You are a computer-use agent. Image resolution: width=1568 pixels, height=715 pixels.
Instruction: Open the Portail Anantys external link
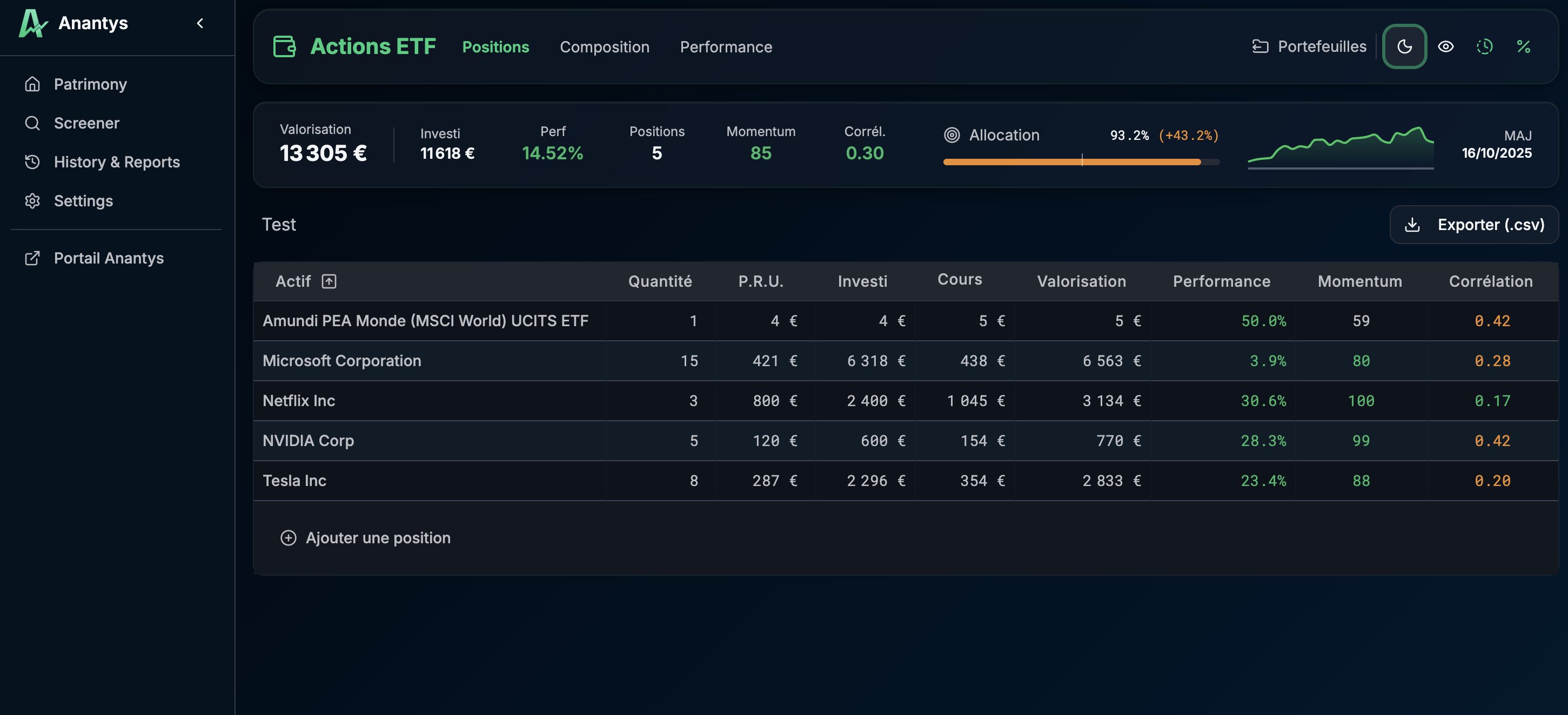(x=109, y=258)
